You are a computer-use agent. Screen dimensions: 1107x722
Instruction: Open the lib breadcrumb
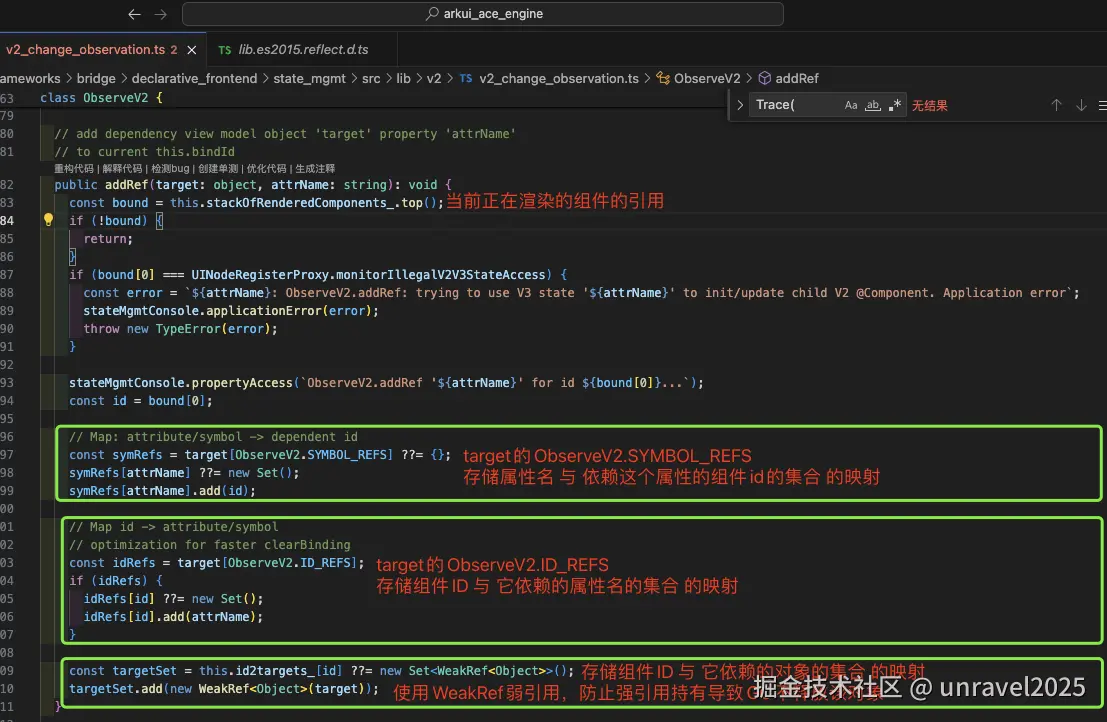(403, 78)
